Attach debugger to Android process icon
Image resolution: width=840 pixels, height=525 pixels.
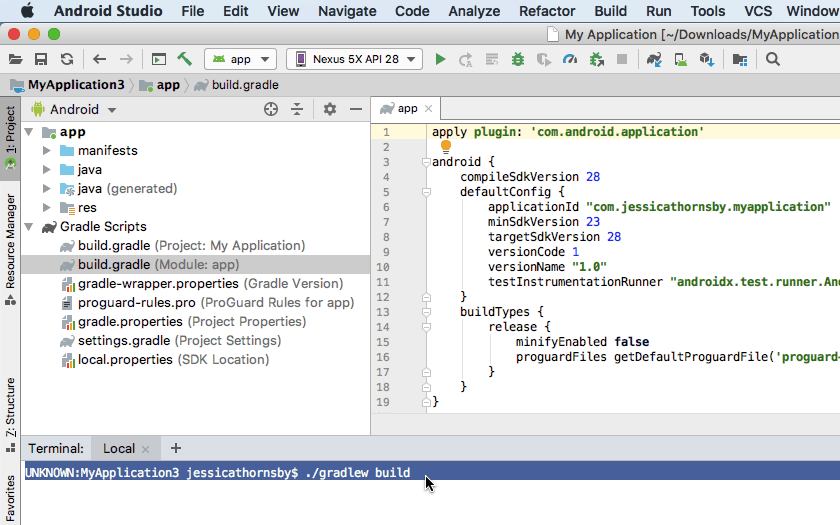[x=596, y=59]
